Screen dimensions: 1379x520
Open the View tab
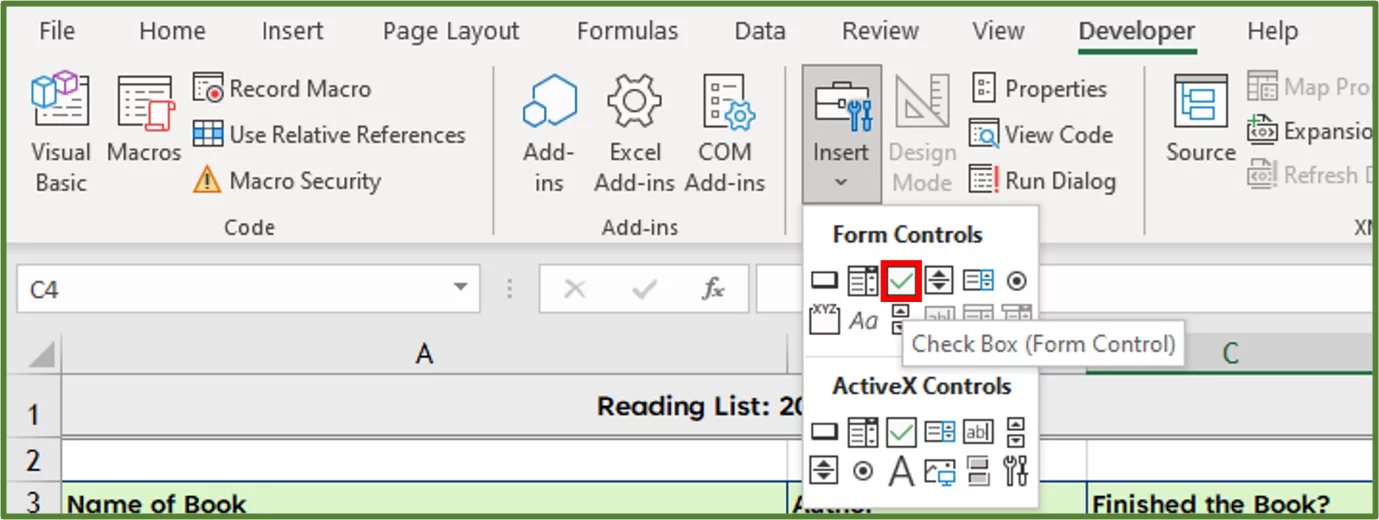point(998,31)
